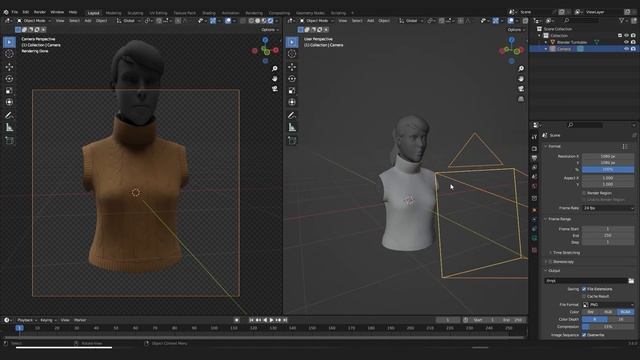Open the Options dropdown in the right viewport
Image resolution: width=640 pixels, height=360 pixels.
516,30
